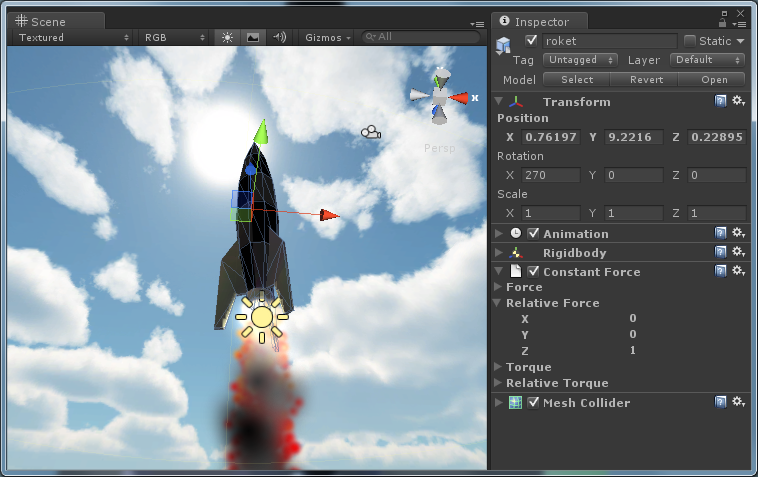Click the Persp label under orientation gizmo
The height and width of the screenshot is (477, 758).
coord(439,148)
